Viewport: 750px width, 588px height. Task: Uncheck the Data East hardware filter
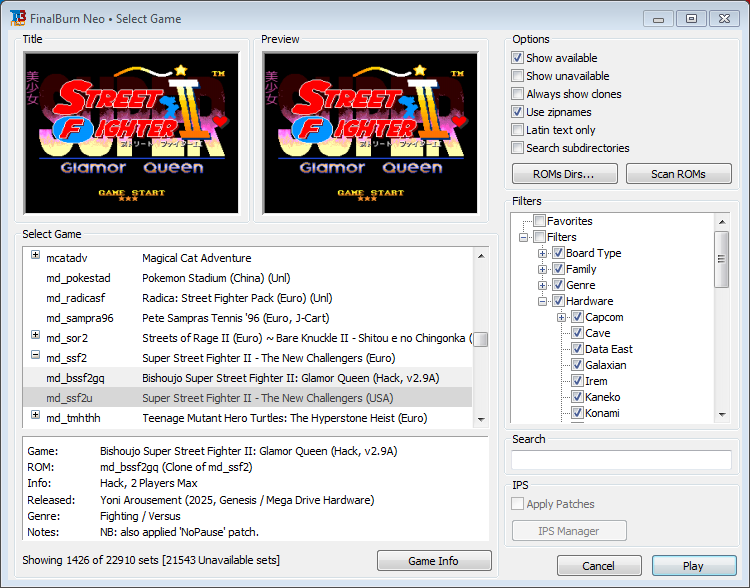(x=577, y=349)
